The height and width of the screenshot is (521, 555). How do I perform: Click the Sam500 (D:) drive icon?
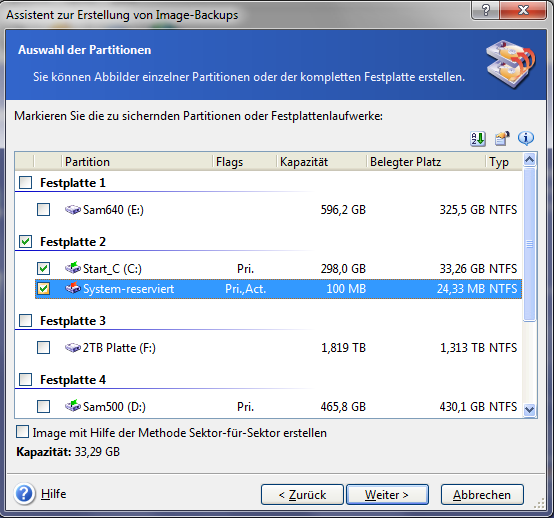(73, 406)
